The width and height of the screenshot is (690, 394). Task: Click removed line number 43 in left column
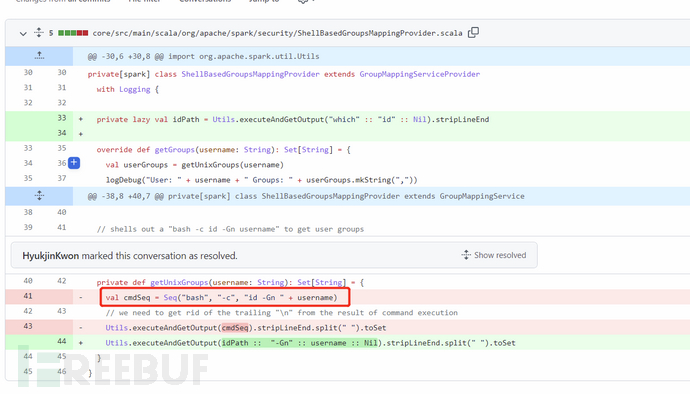click(28, 326)
